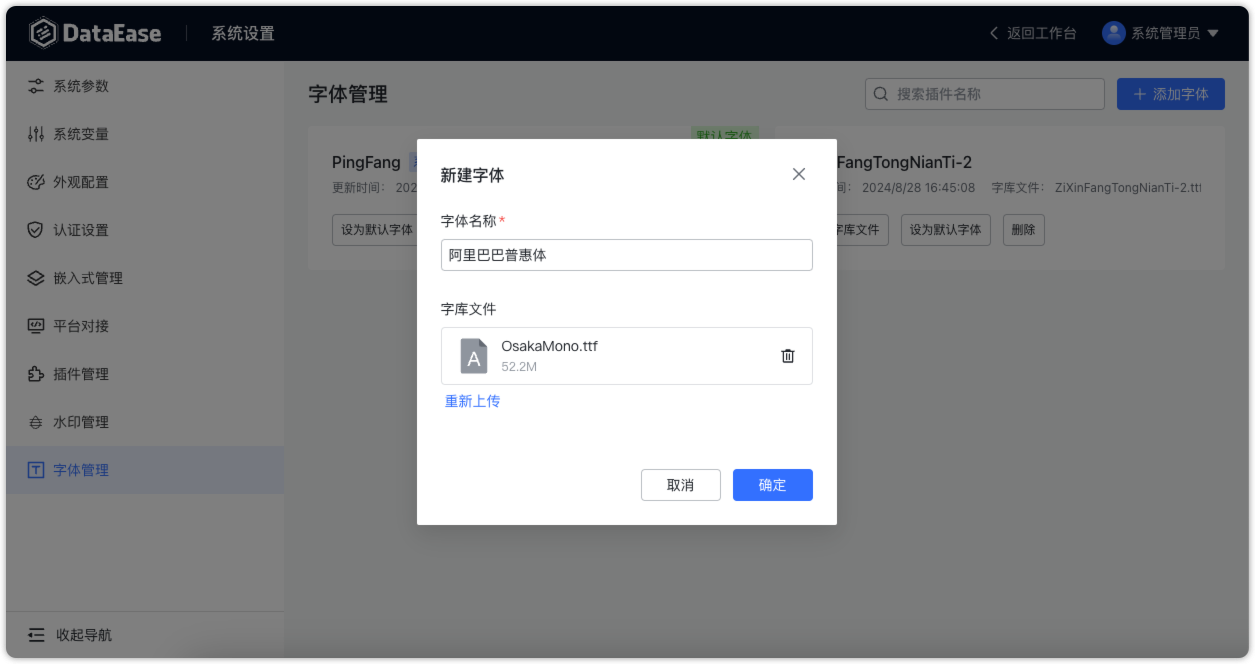Collapse navigation via 收起导航
1255x664 pixels.
pos(66,634)
